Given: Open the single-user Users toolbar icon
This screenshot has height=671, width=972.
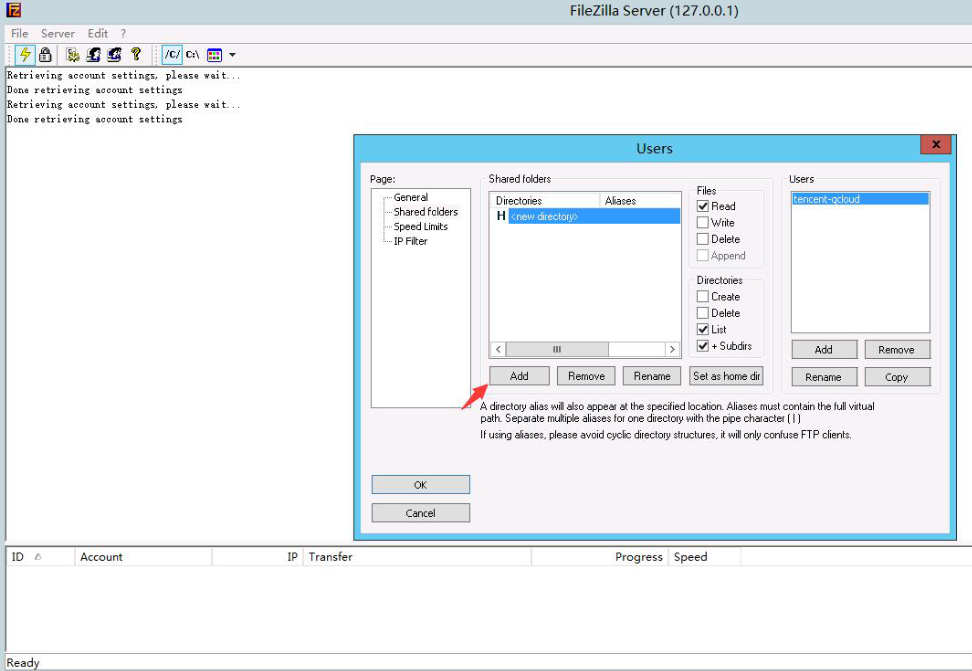Looking at the screenshot, I should [94, 55].
